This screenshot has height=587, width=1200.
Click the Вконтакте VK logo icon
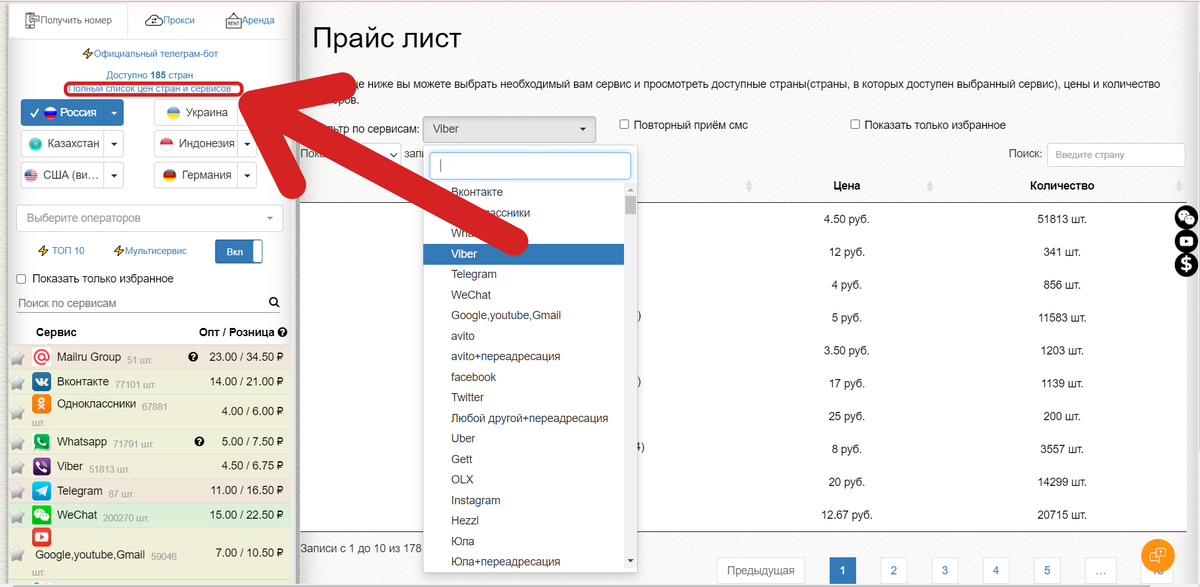[x=41, y=382]
